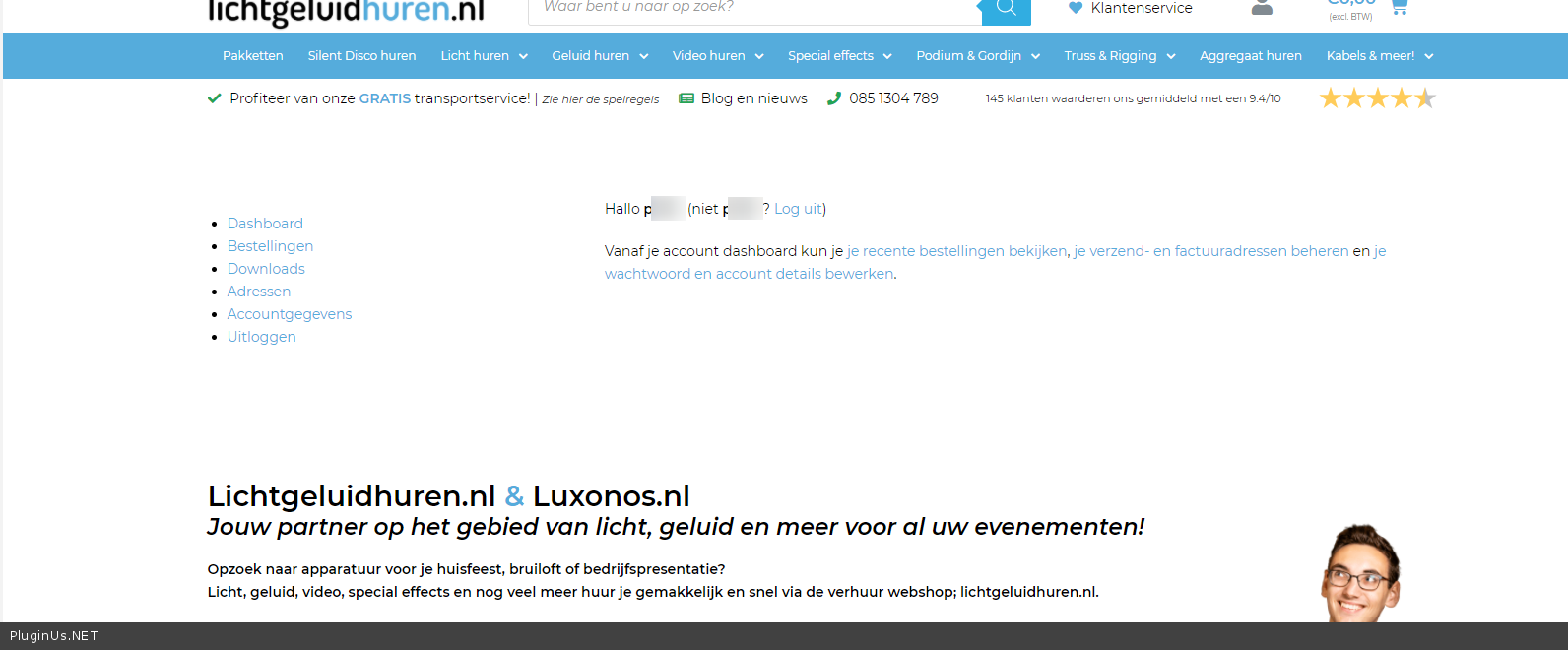Open the Downloads account link

pyautogui.click(x=266, y=269)
